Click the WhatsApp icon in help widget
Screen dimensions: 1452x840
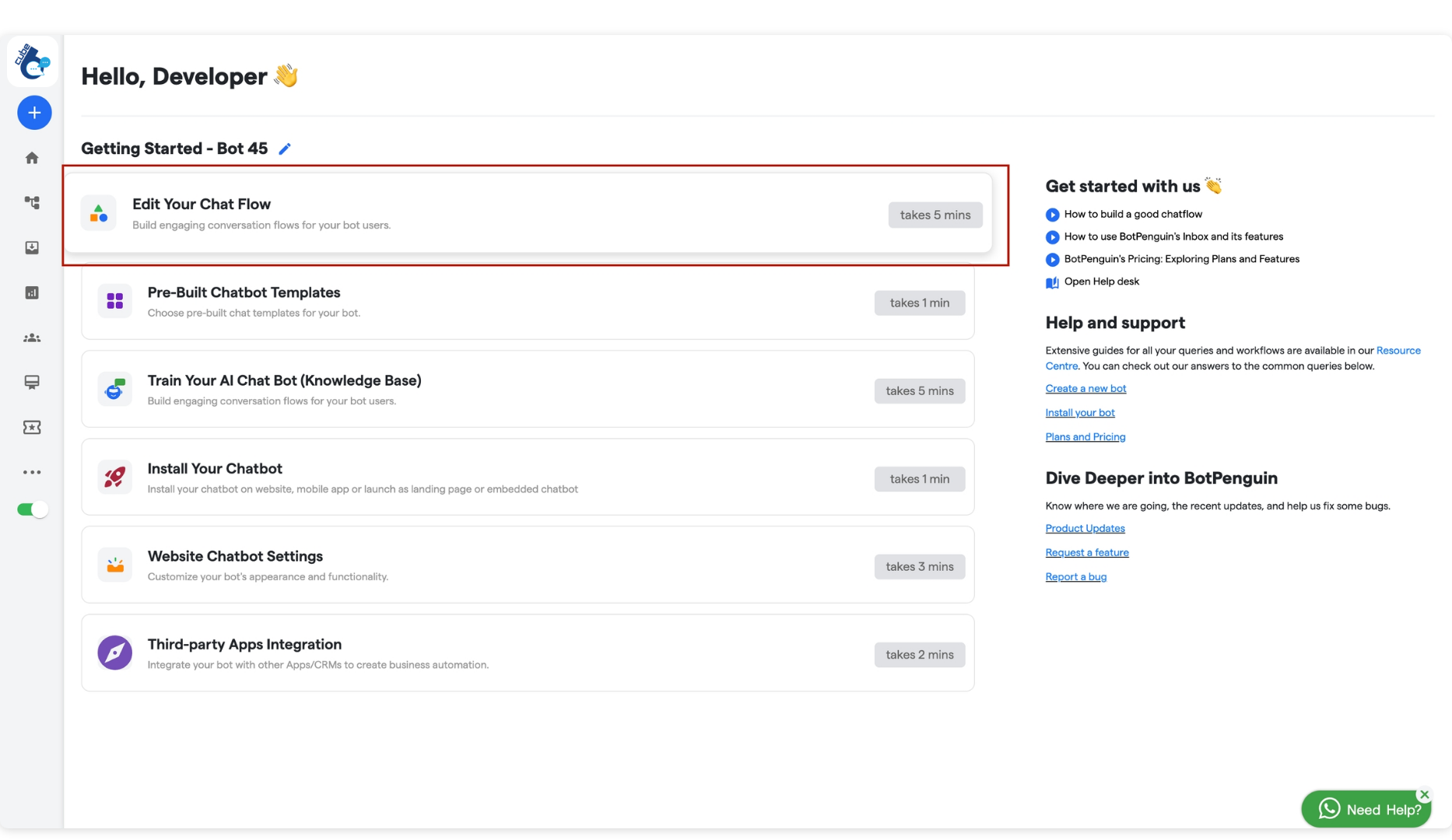(x=1329, y=809)
